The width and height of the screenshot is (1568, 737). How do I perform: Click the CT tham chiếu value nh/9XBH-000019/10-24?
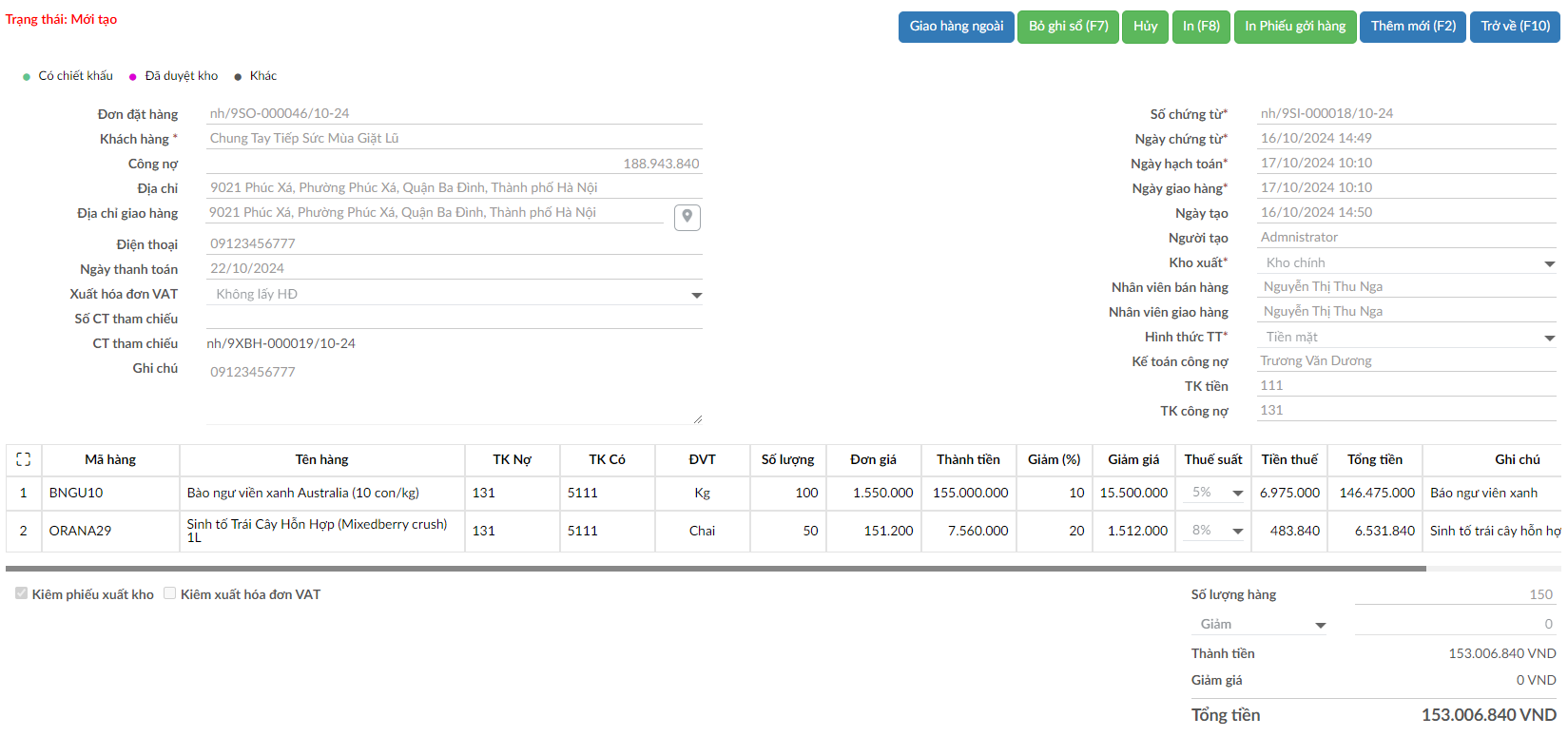point(281,343)
